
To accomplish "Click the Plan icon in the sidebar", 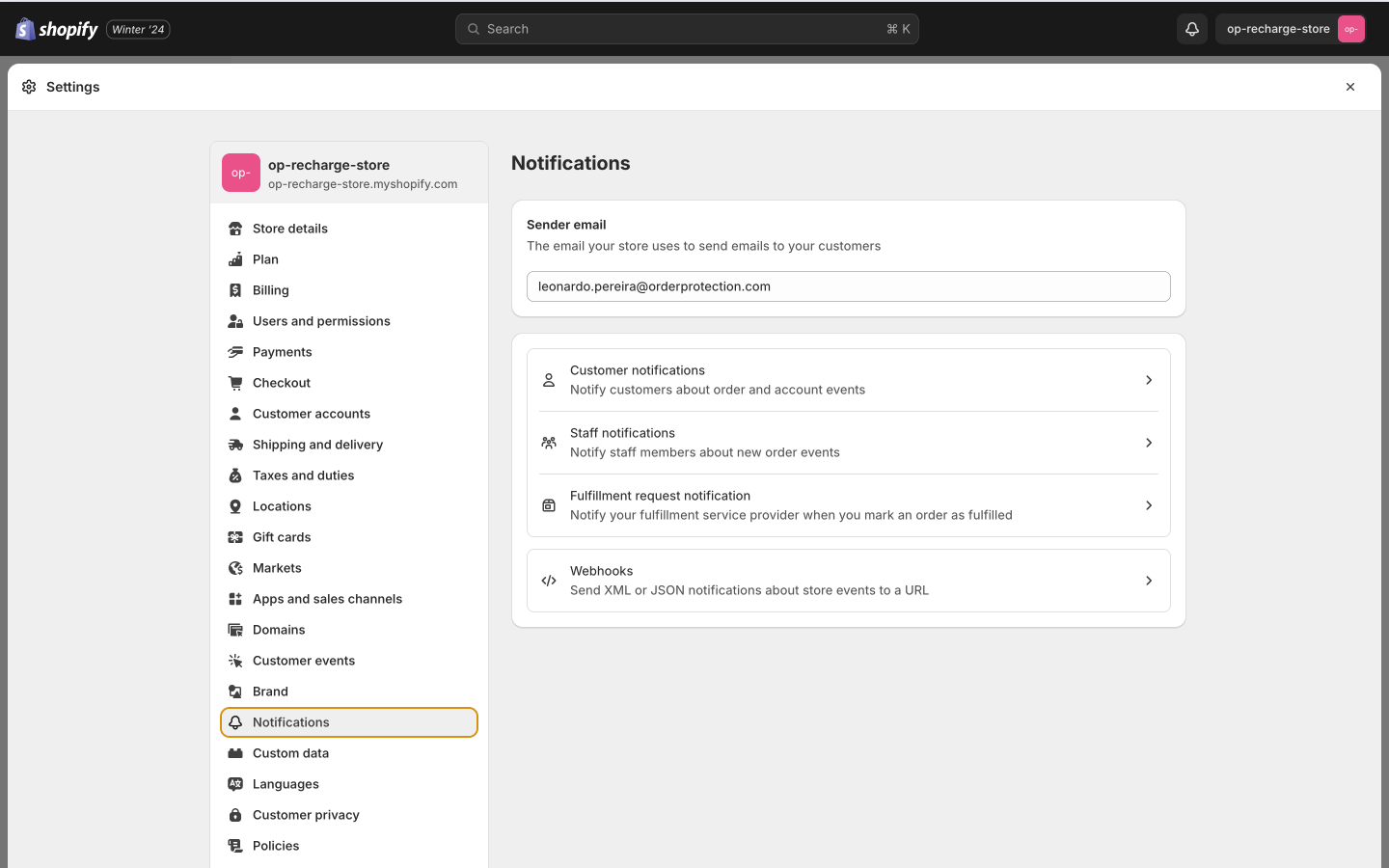I will (235, 259).
